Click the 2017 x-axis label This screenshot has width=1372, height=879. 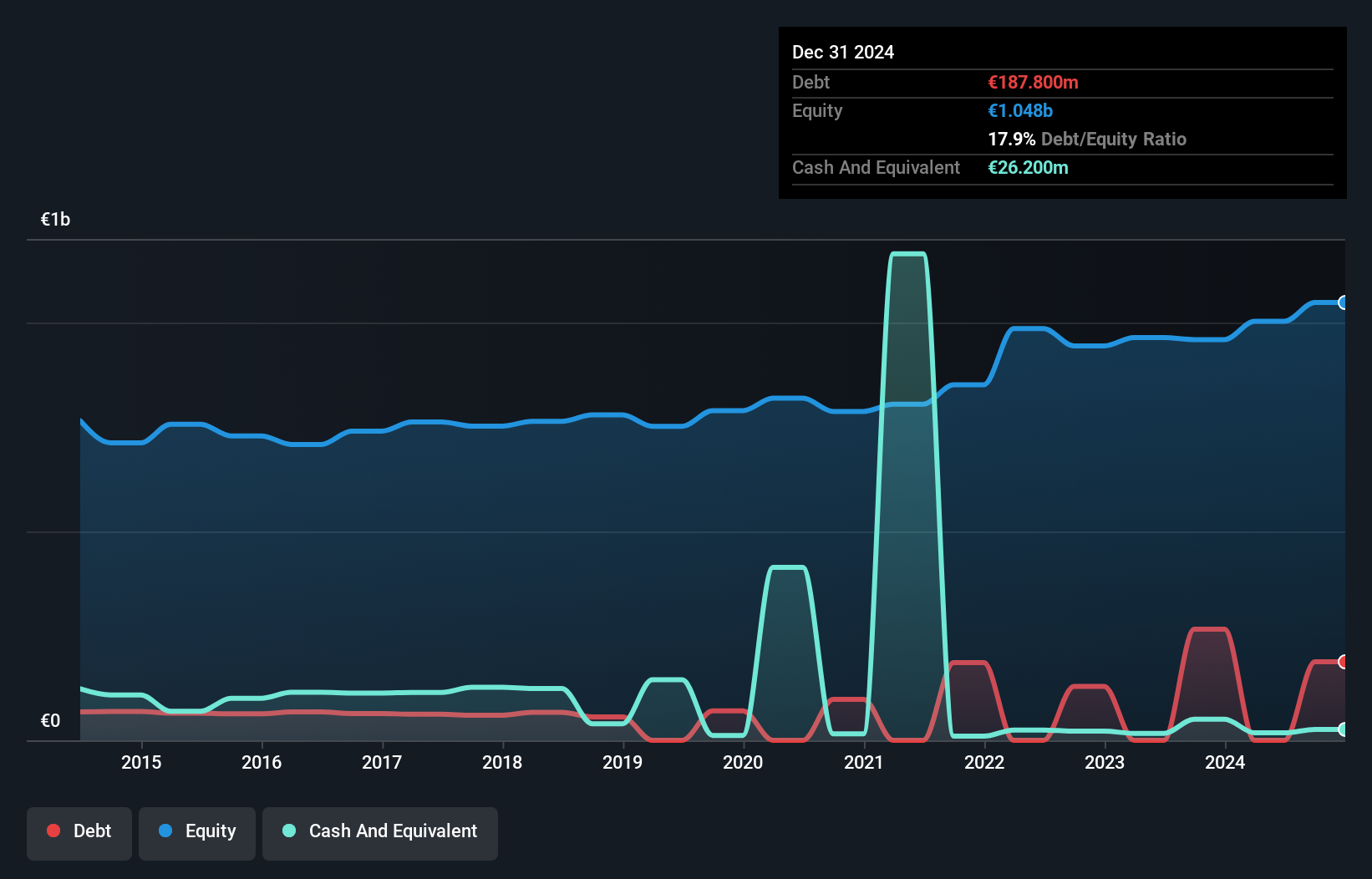pyautogui.click(x=382, y=762)
